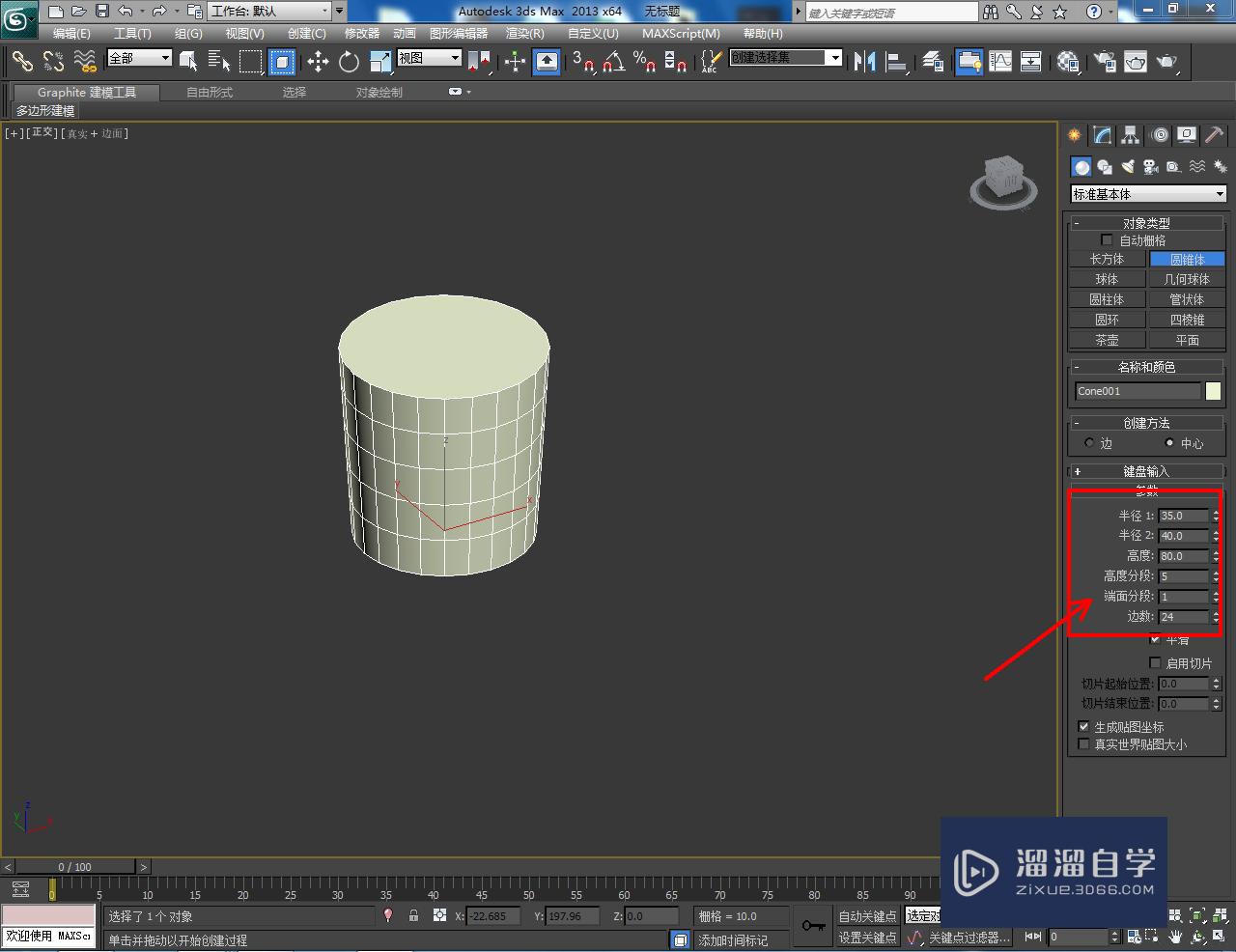Click the Unlink Selection tool

(53, 62)
